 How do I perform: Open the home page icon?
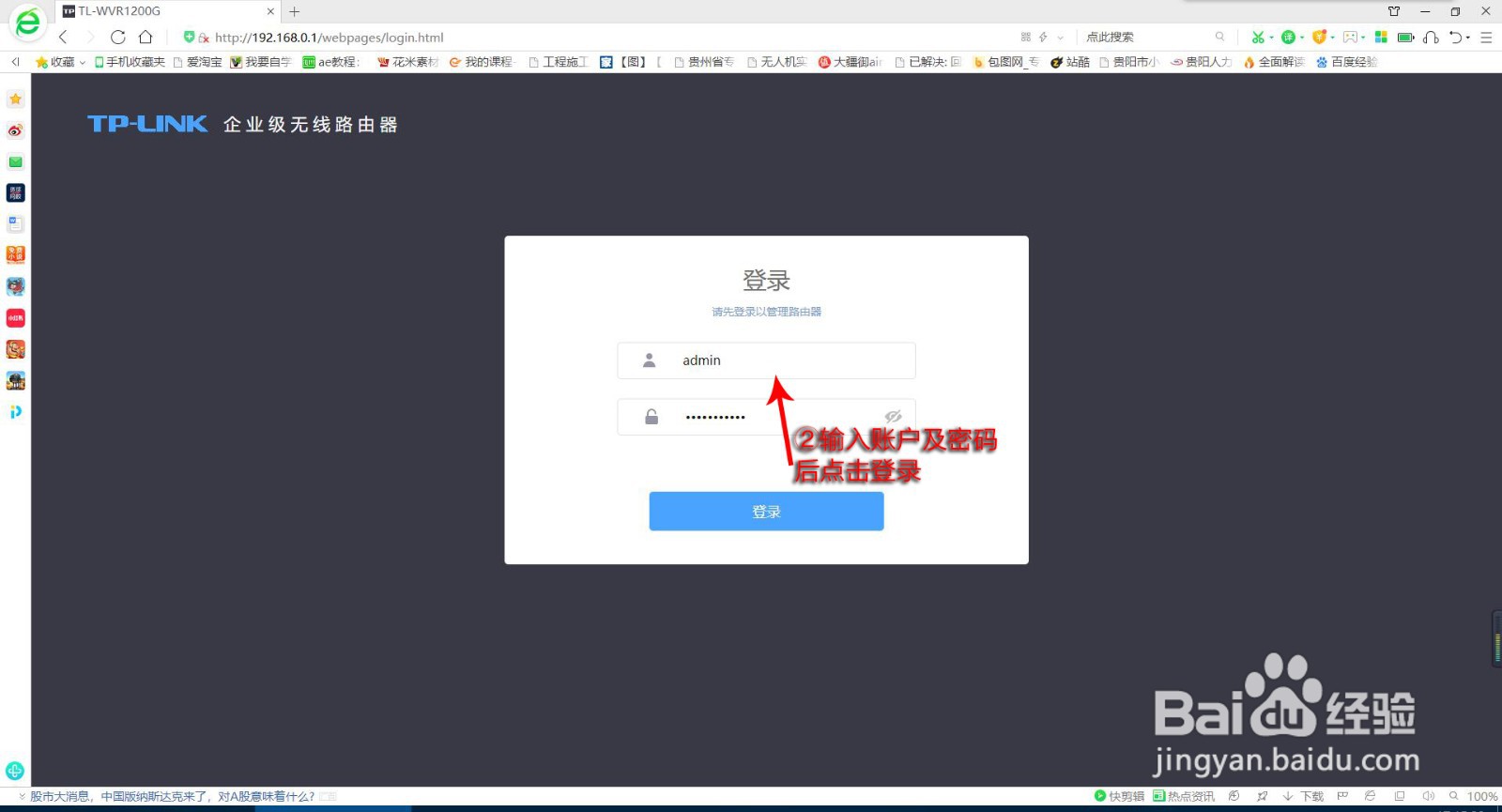146,38
